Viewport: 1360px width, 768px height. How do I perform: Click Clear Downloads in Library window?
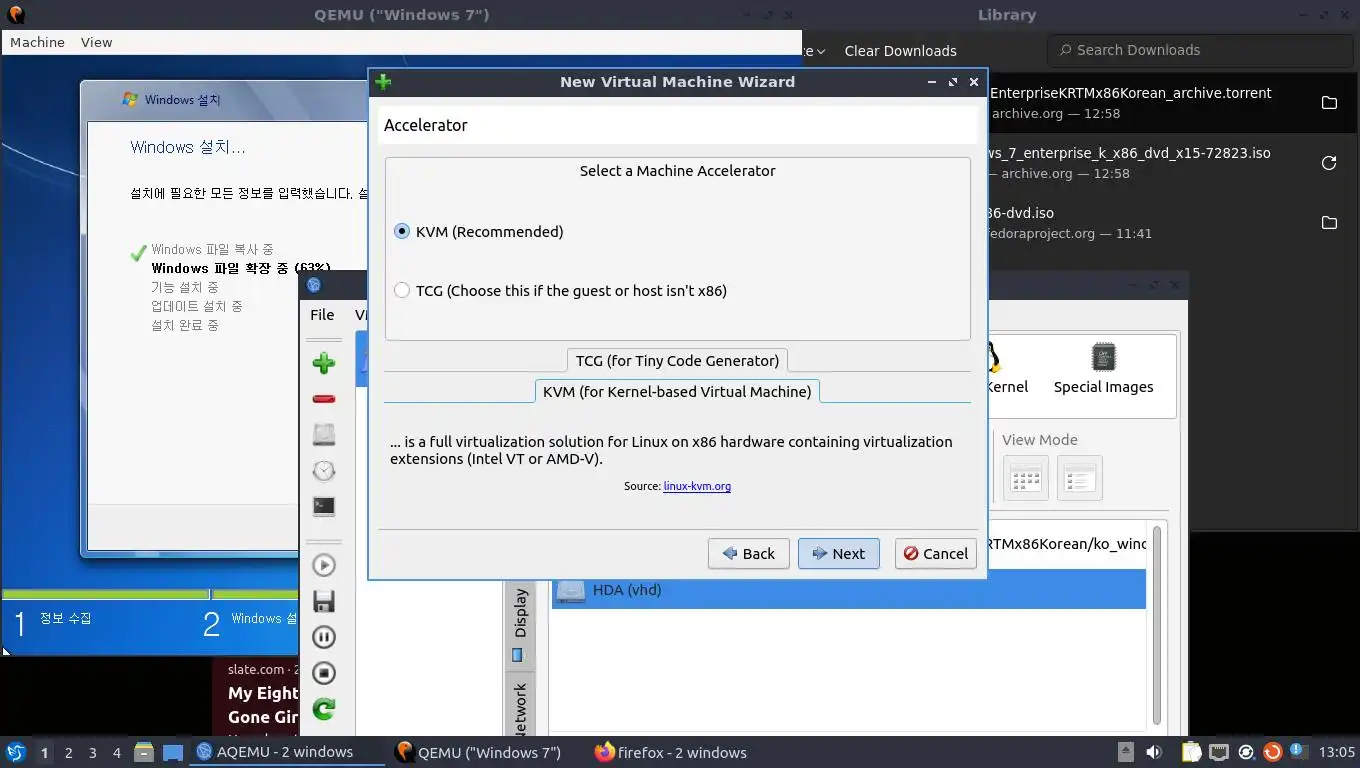click(x=900, y=50)
